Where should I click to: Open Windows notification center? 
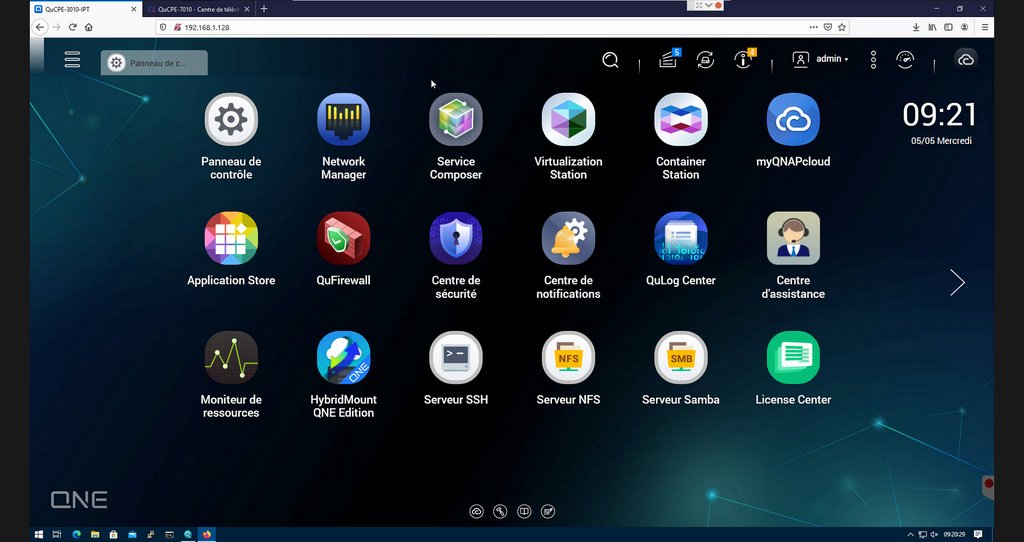[978, 534]
